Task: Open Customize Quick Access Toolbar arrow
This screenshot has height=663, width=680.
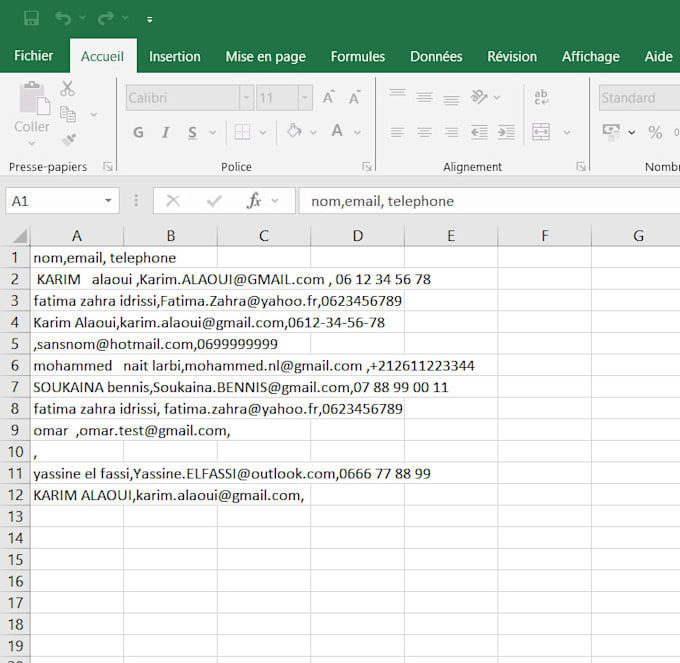Action: click(x=150, y=20)
